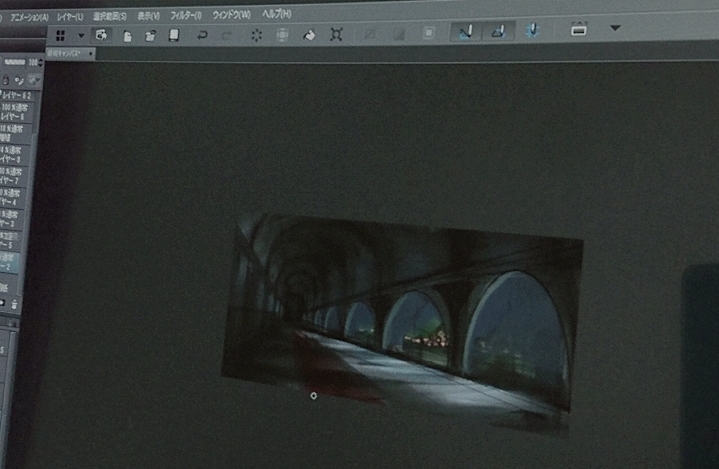Select layer レイヤー 6 2
719x469 pixels.
click(x=18, y=96)
